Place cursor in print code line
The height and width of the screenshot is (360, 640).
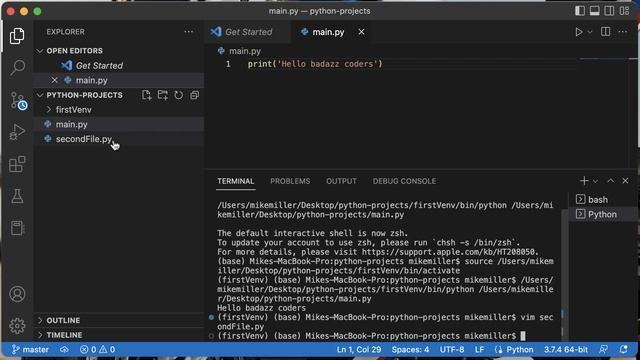coord(315,64)
